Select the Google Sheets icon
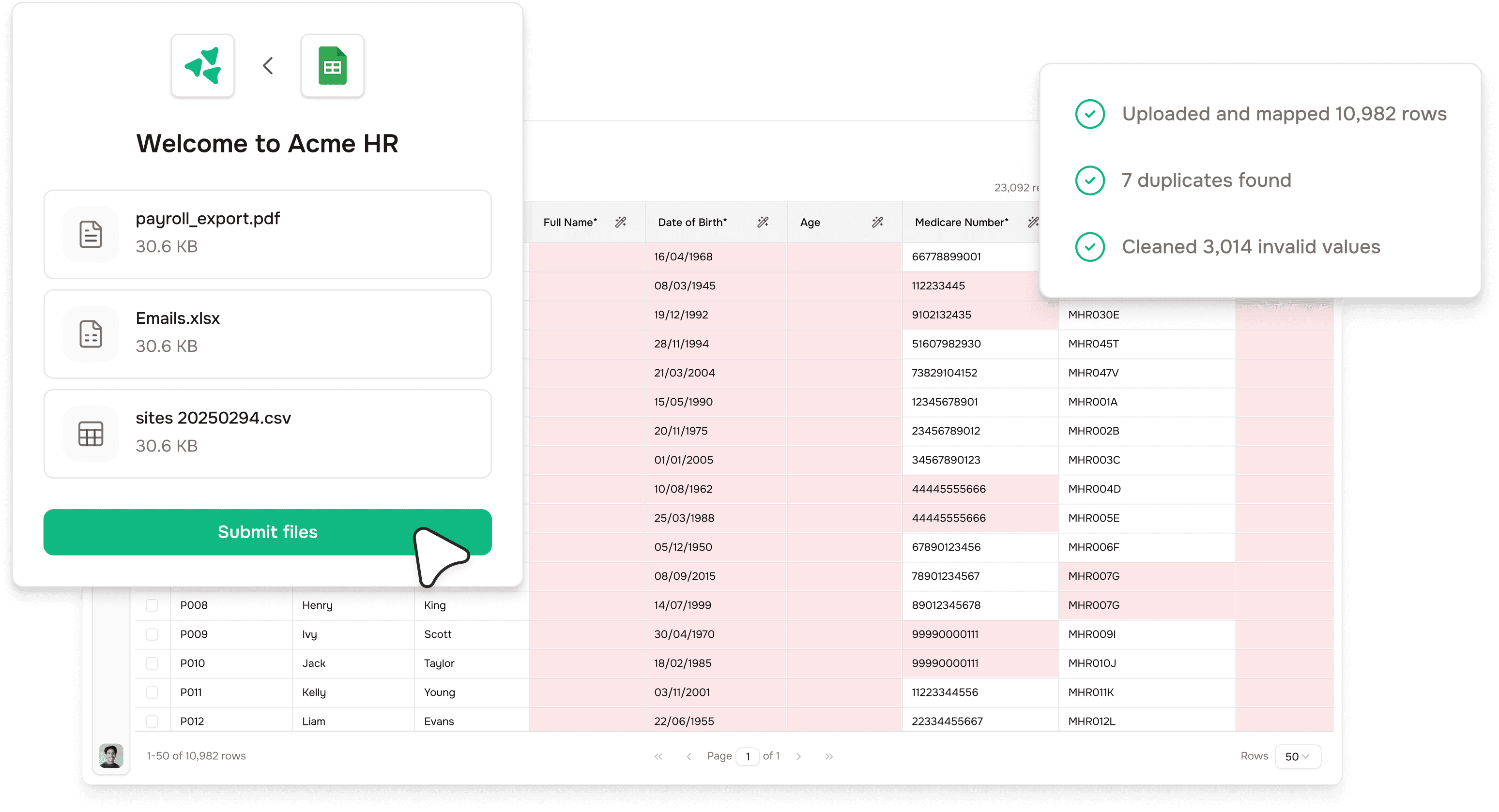The width and height of the screenshot is (1499, 812). 332,65
